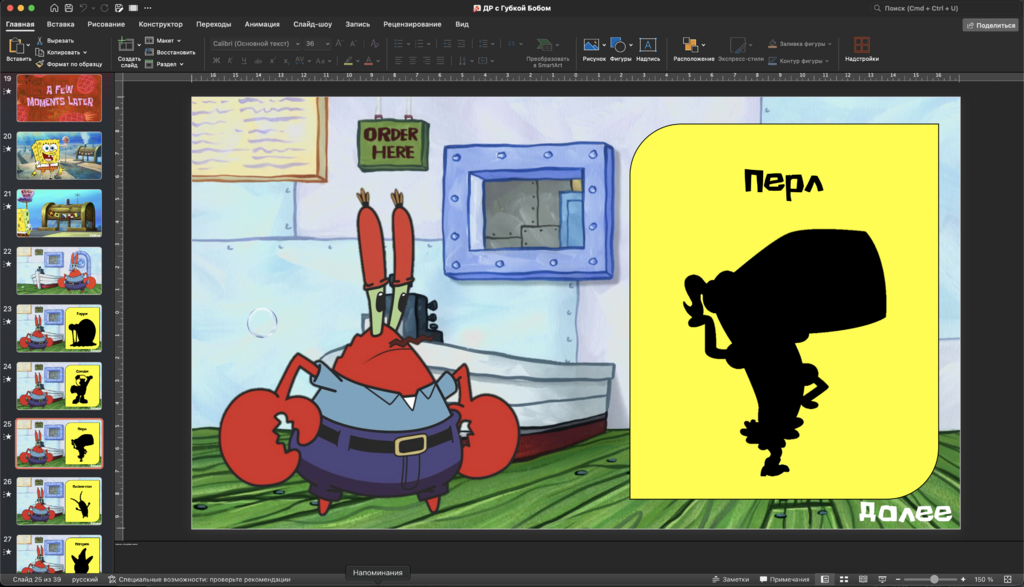Viewport: 1024px width, 587px height.
Task: Click русский language indicator
Action: click(x=85, y=579)
